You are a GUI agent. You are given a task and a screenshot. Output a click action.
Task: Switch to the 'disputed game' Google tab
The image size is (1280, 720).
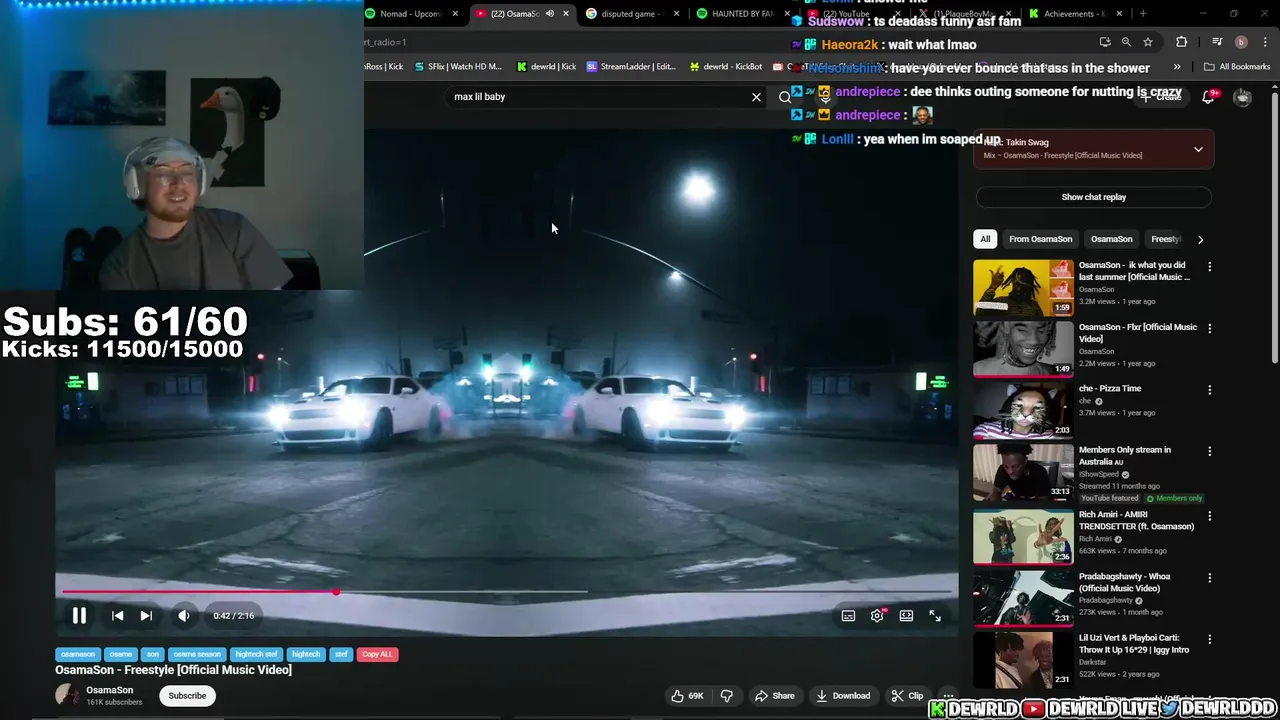630,14
